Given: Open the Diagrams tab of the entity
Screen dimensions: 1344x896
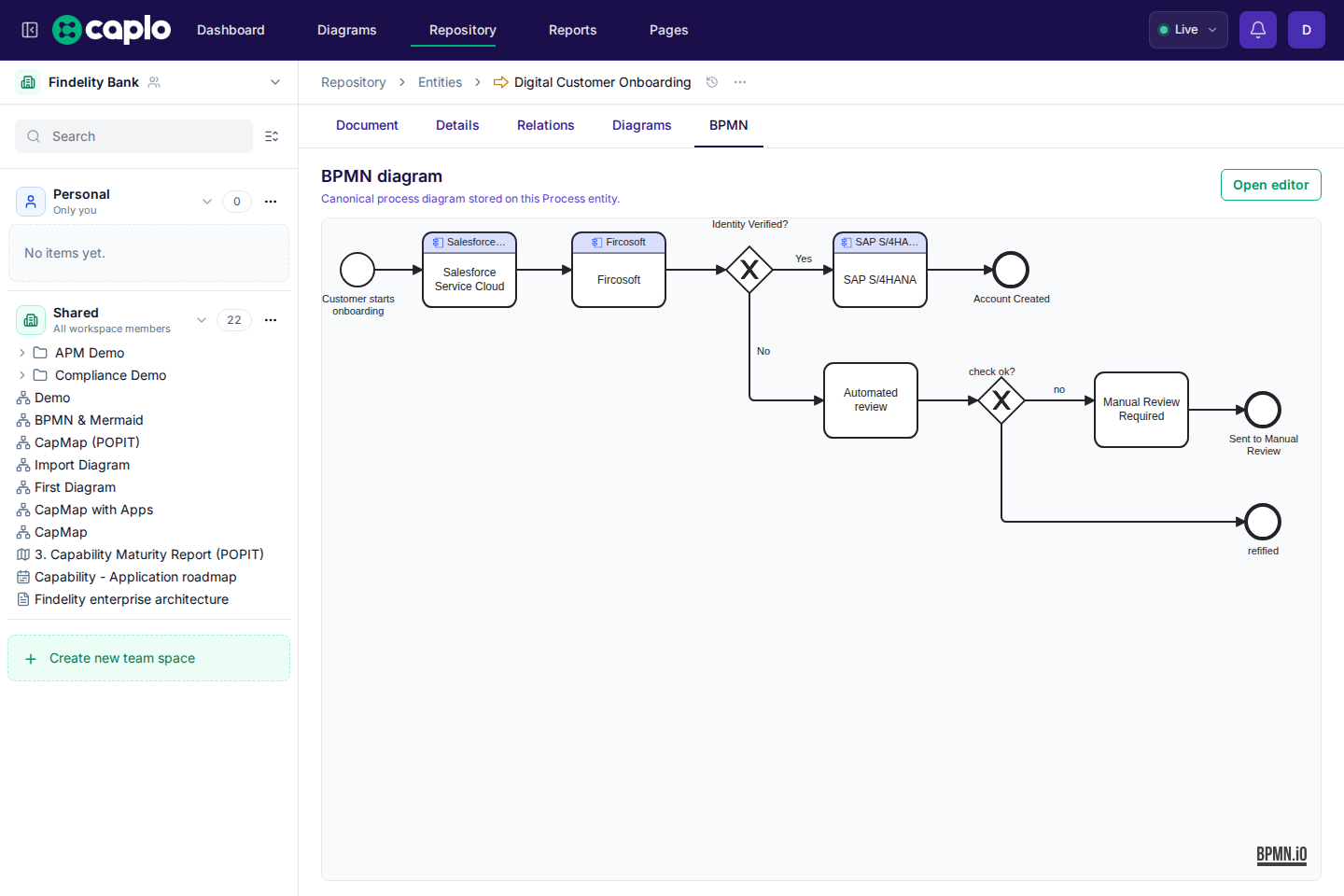Looking at the screenshot, I should coord(642,125).
